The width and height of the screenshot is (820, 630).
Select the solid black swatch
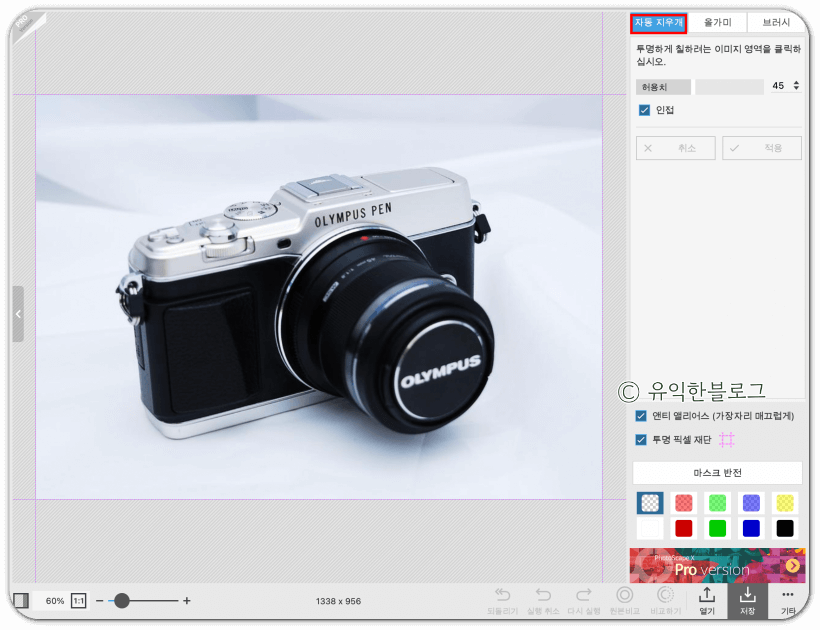pyautogui.click(x=785, y=529)
